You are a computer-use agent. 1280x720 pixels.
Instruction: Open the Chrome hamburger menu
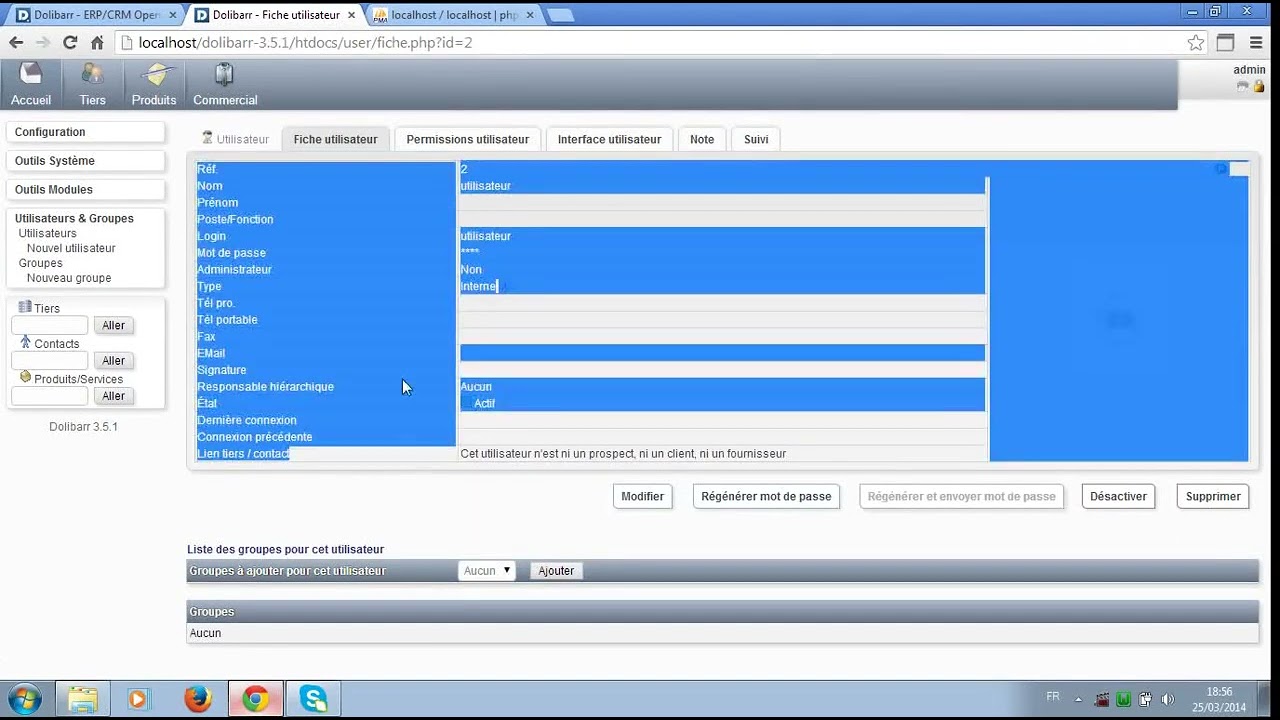[1256, 43]
